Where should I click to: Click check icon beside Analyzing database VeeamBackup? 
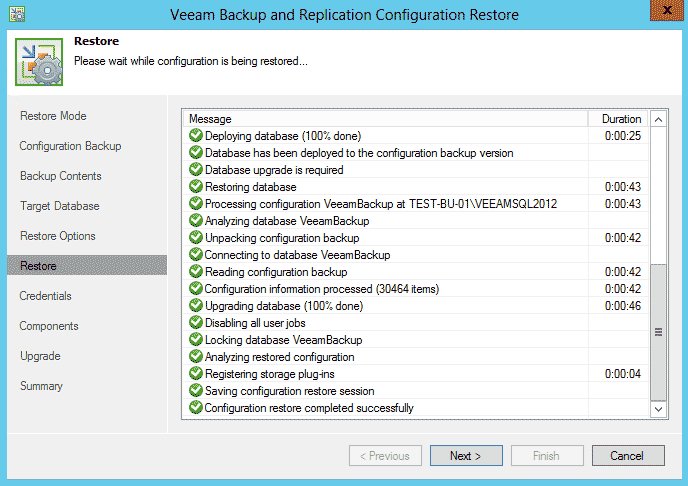pyautogui.click(x=195, y=220)
